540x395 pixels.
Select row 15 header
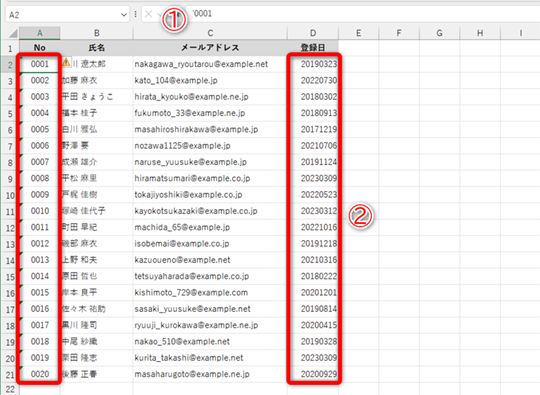[x=10, y=277]
